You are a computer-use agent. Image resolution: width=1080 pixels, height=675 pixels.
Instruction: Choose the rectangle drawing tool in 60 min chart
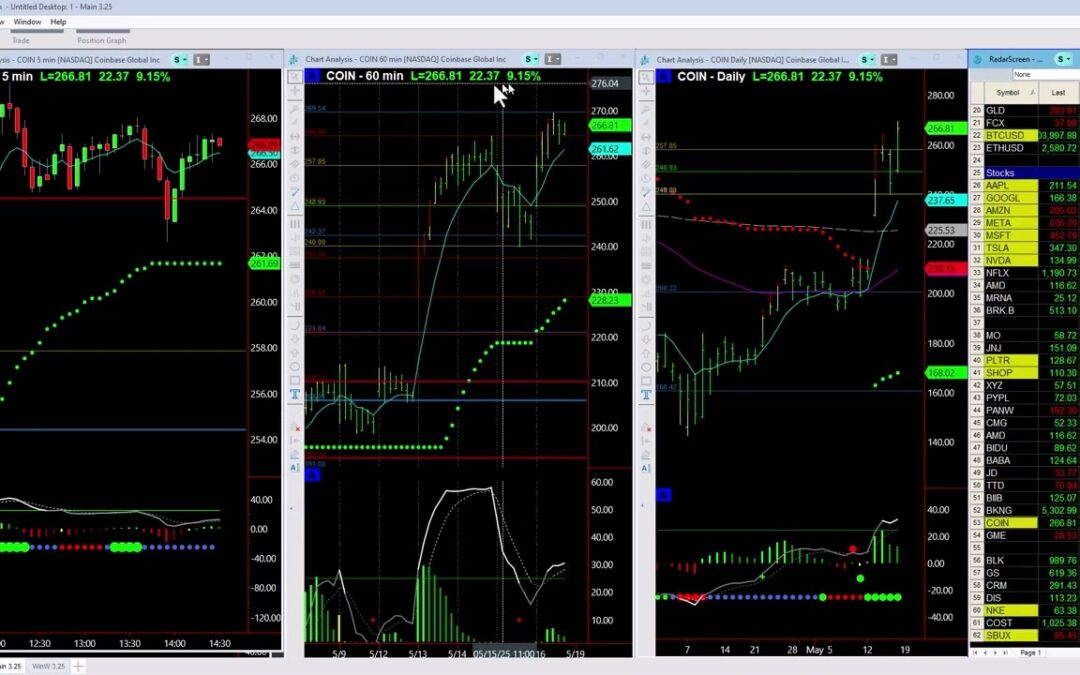pyautogui.click(x=295, y=380)
